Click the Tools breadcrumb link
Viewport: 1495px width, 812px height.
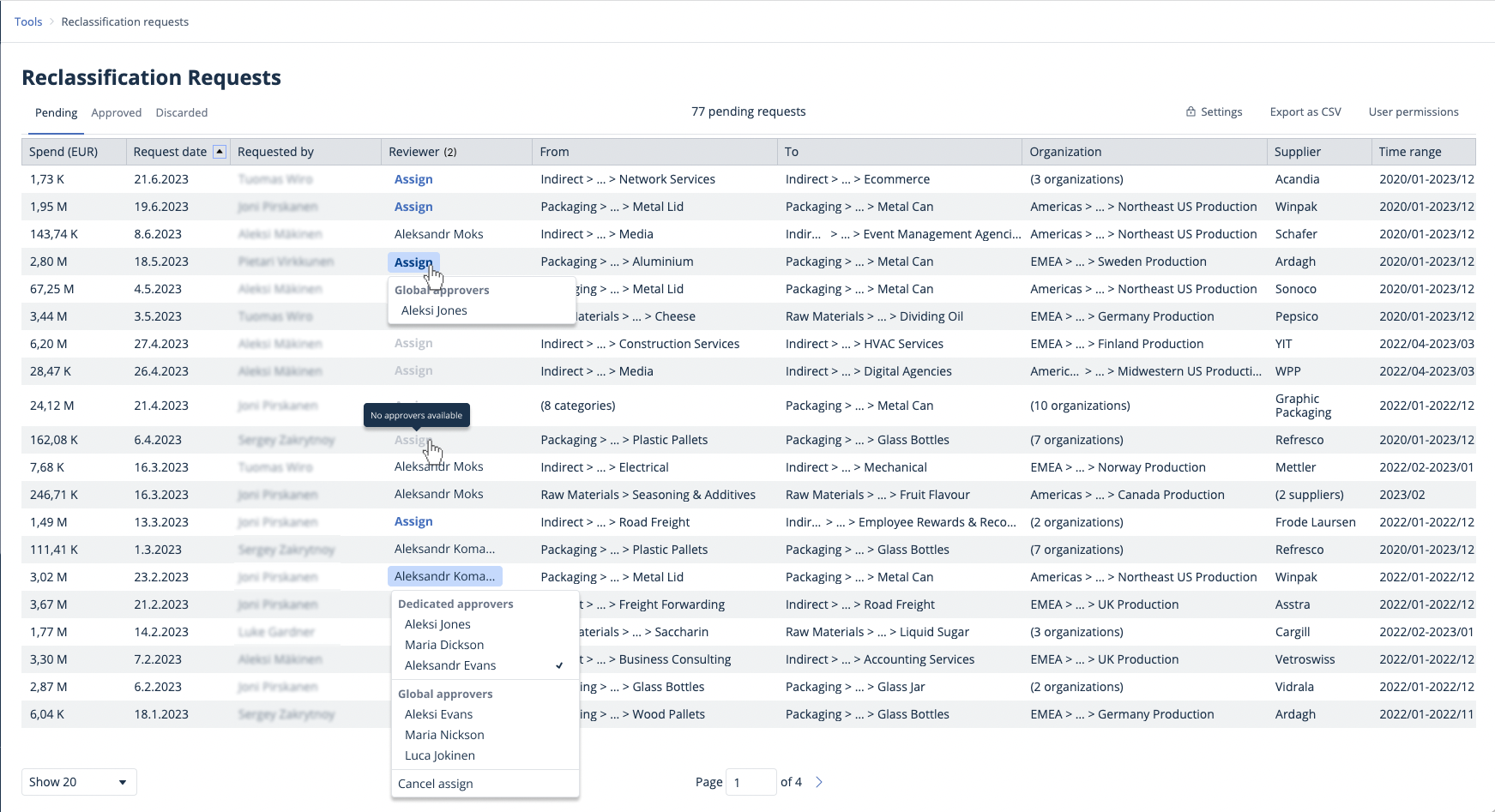[x=28, y=22]
